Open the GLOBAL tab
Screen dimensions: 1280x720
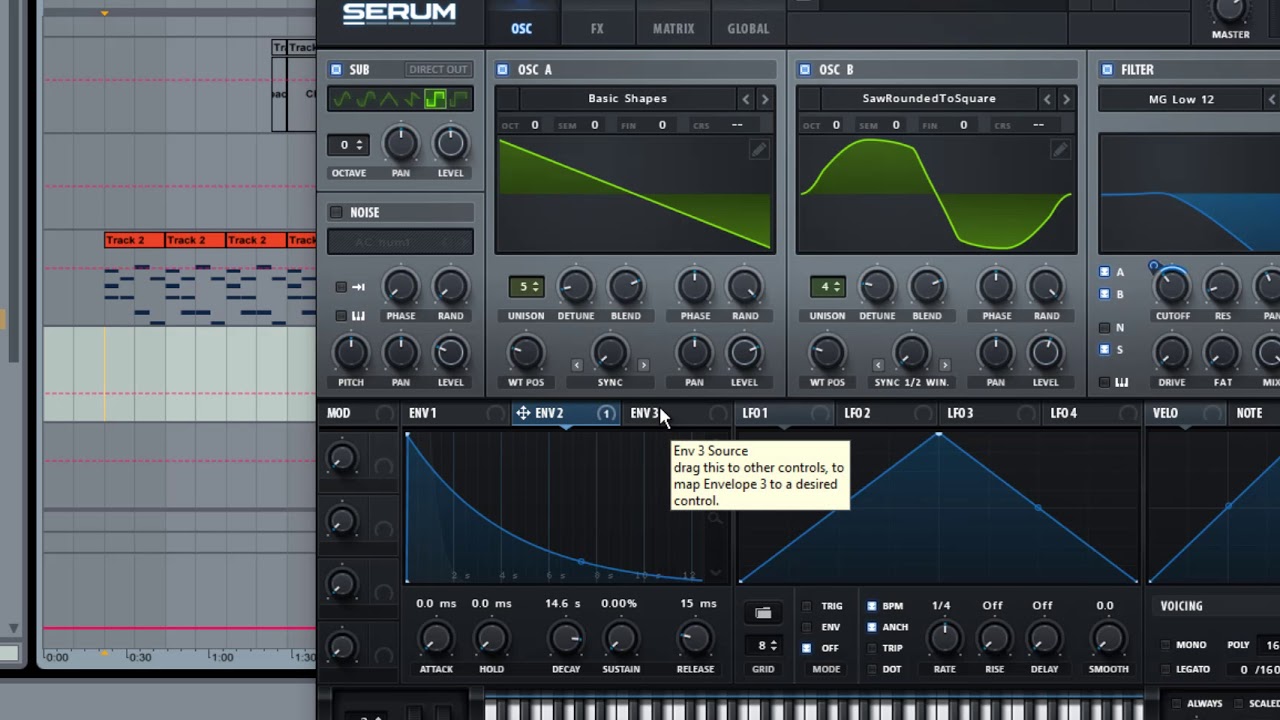pos(748,28)
